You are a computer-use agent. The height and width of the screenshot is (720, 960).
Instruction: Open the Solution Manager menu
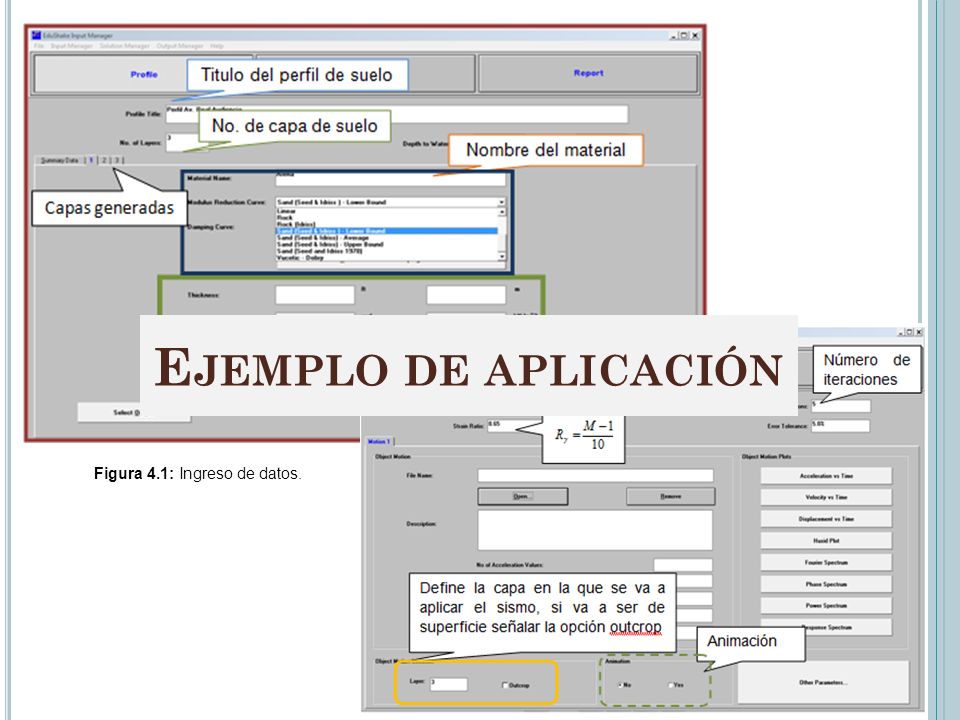(124, 46)
